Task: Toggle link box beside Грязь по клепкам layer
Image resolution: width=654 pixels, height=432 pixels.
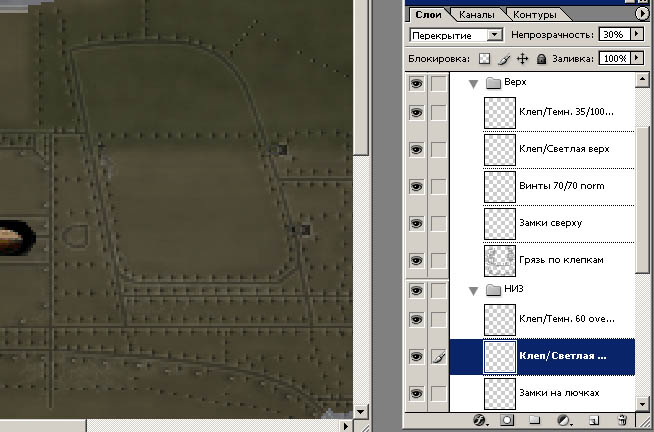Action: click(438, 260)
